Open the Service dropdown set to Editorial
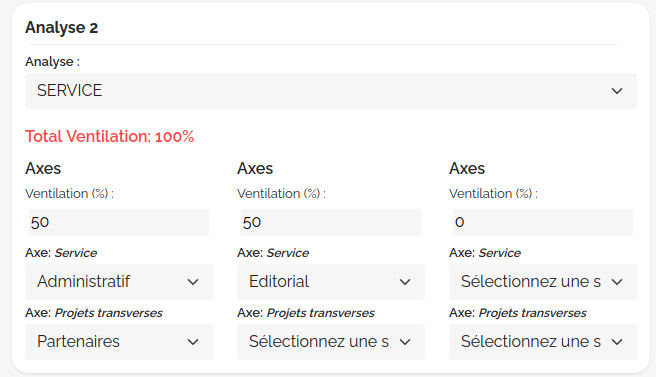Image resolution: width=656 pixels, height=377 pixels. (x=331, y=282)
